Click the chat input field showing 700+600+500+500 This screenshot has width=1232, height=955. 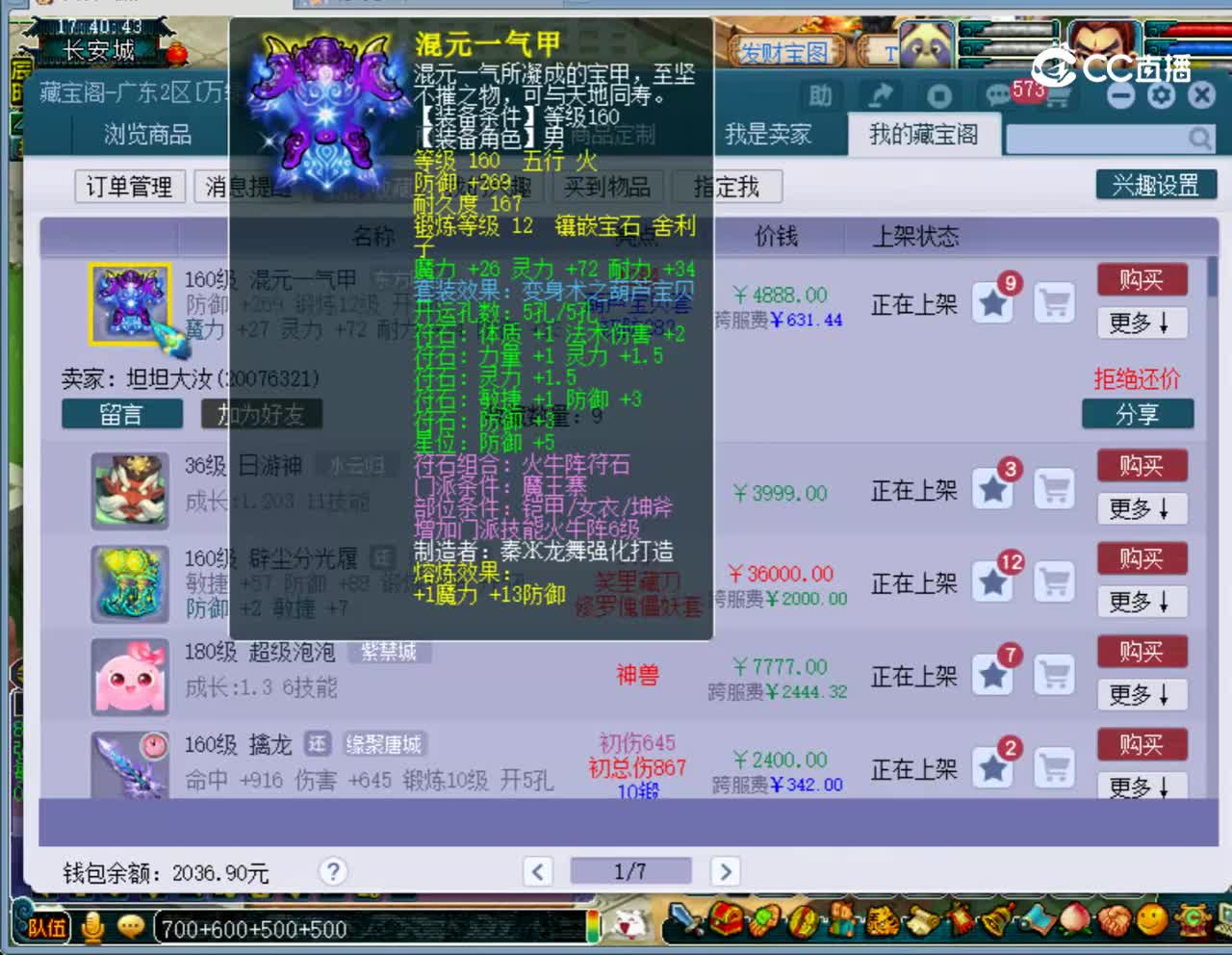coord(371,929)
